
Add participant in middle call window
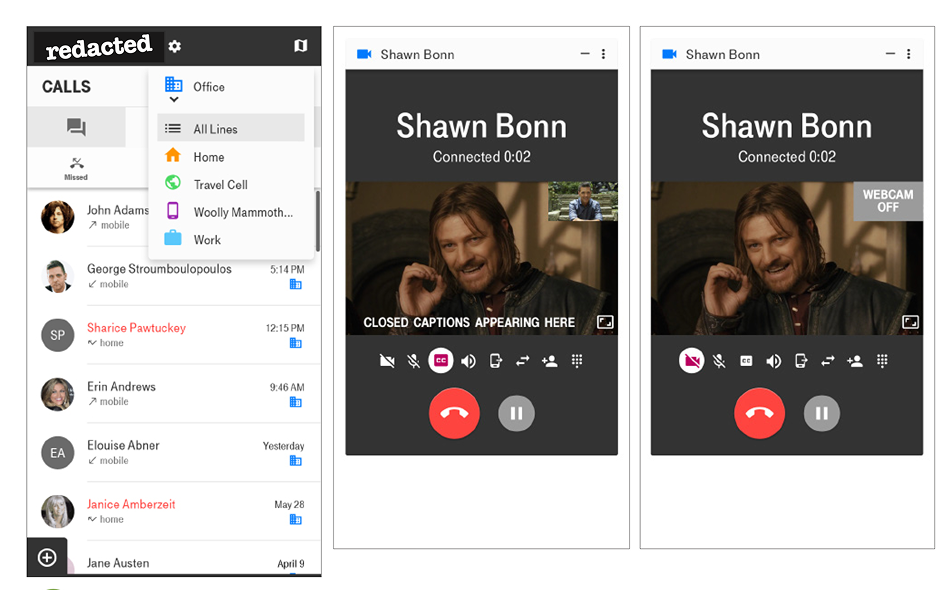(549, 361)
